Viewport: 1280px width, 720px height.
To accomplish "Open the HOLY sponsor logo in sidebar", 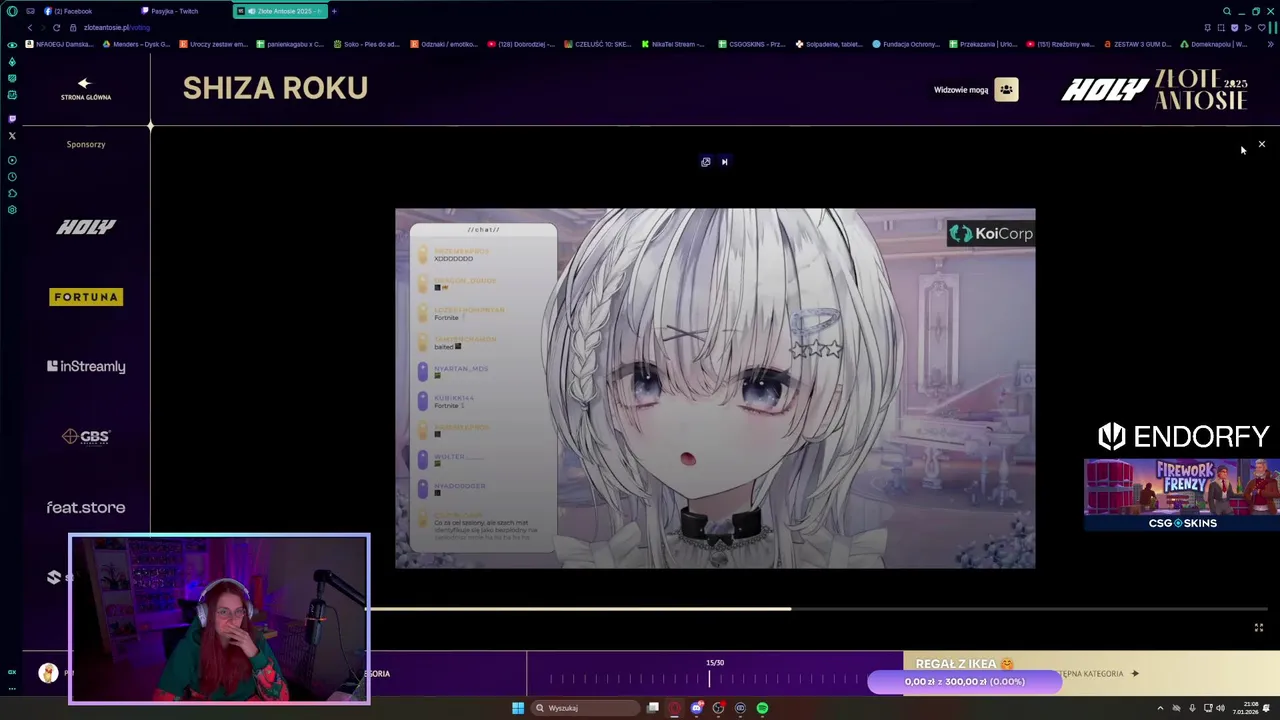I will 86,227.
